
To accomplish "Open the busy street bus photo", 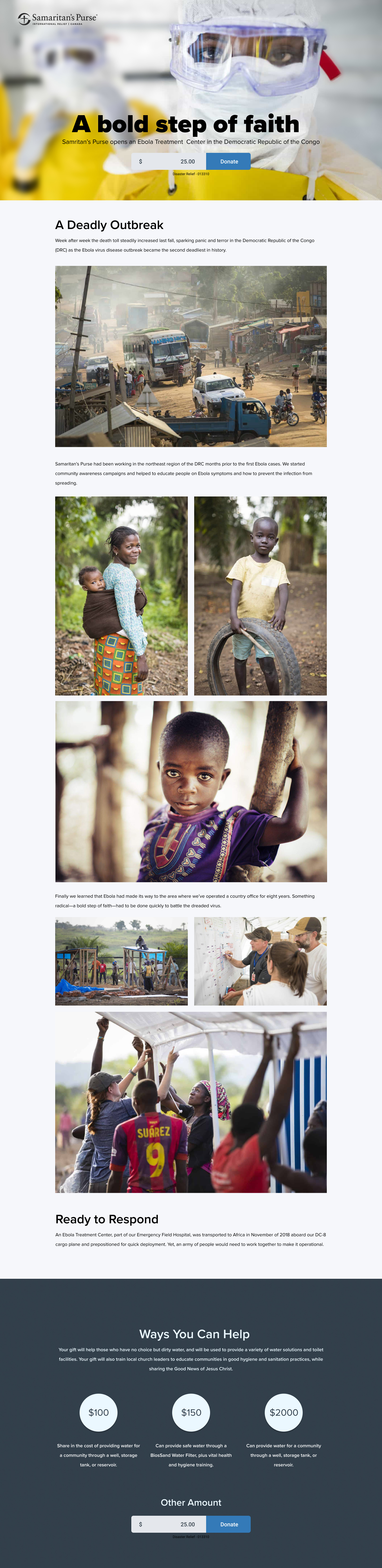I will [x=191, y=356].
